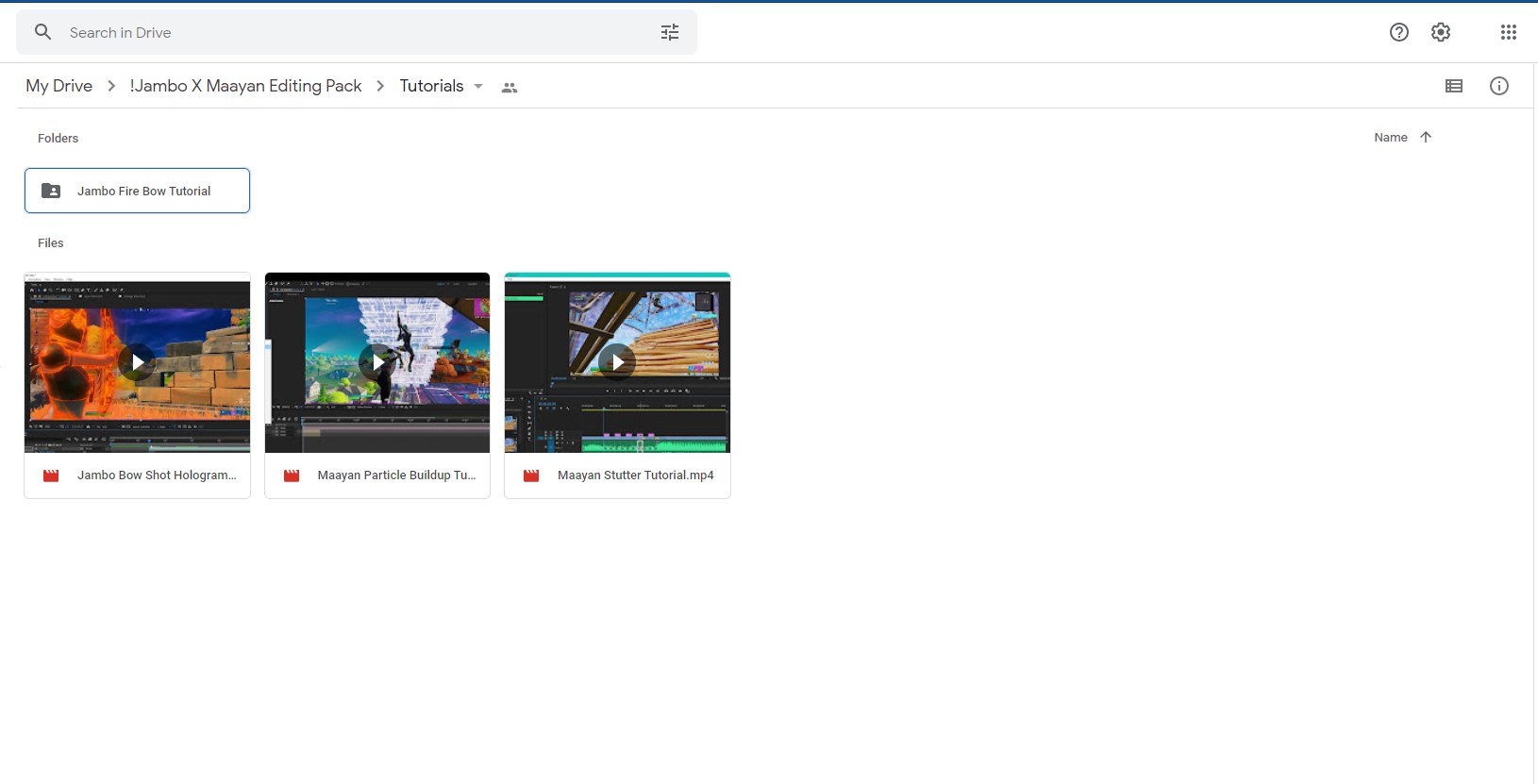Open the Name sort options
Screen dimensions: 1538x784
point(1391,137)
